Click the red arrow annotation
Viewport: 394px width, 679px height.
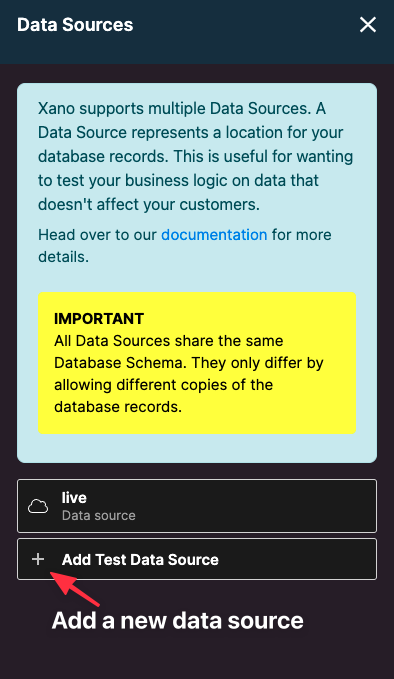click(x=75, y=589)
